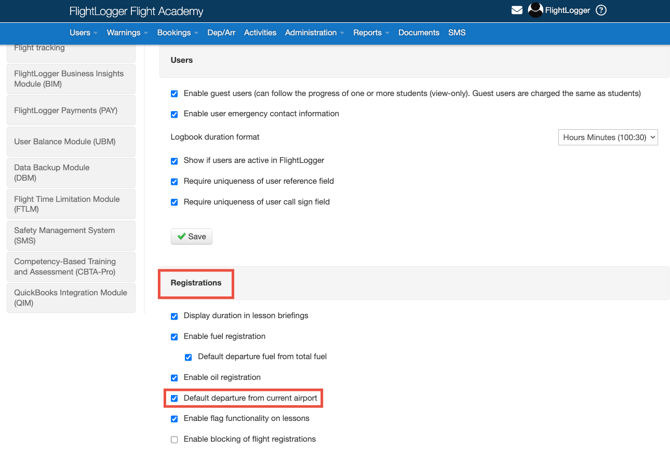Go to the Dep/Arr page
This screenshot has width=670, height=450.
pyautogui.click(x=221, y=33)
